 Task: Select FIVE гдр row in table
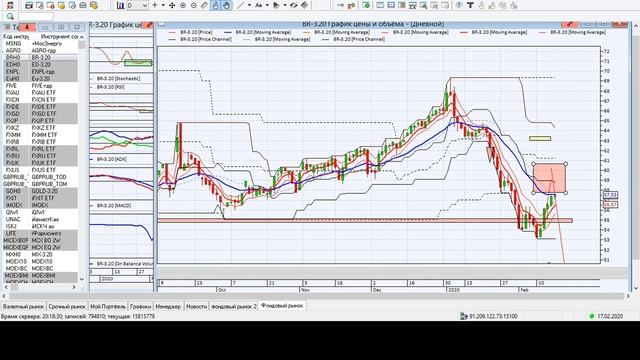point(40,86)
